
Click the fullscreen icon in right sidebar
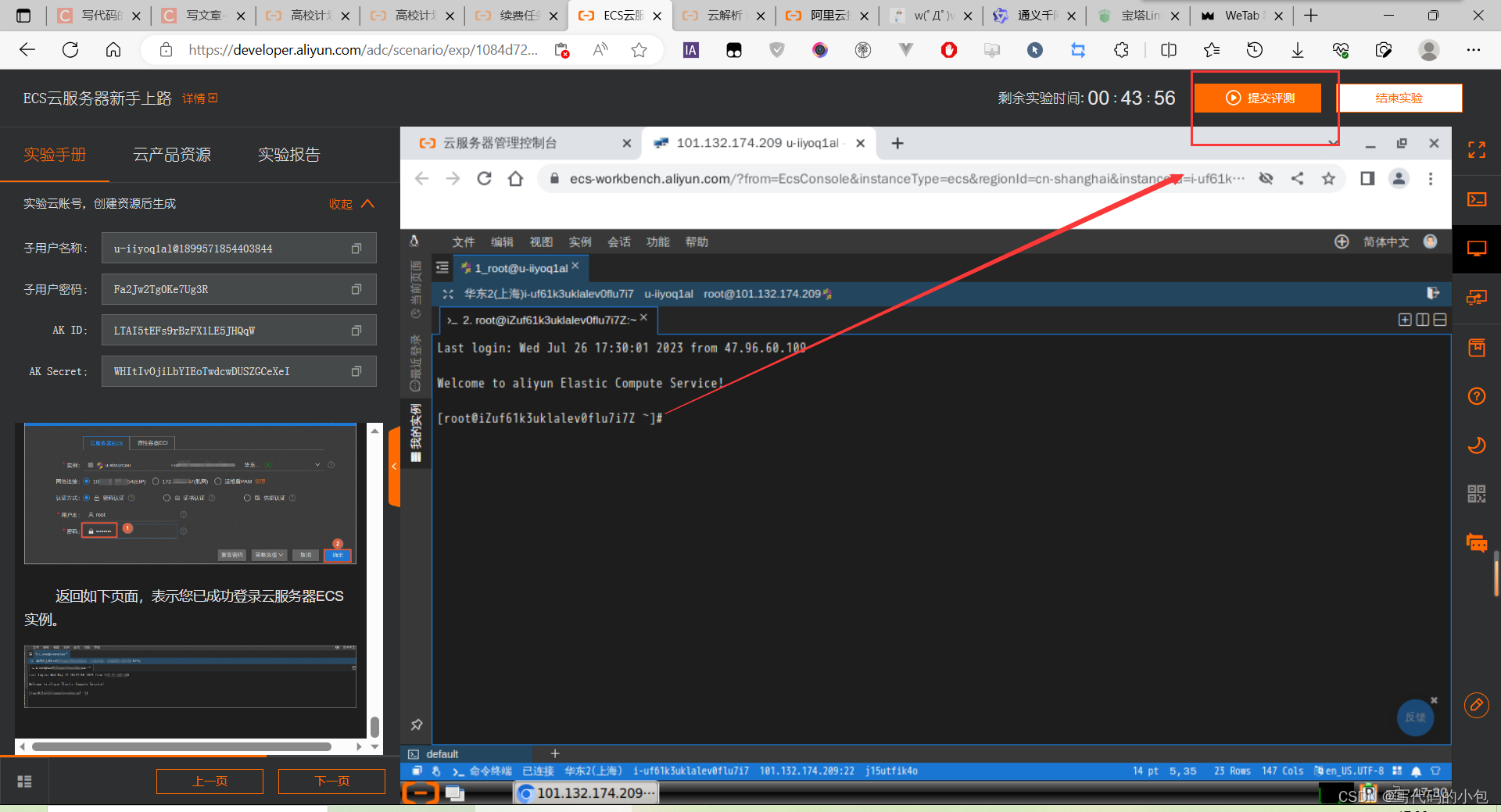pos(1476,150)
